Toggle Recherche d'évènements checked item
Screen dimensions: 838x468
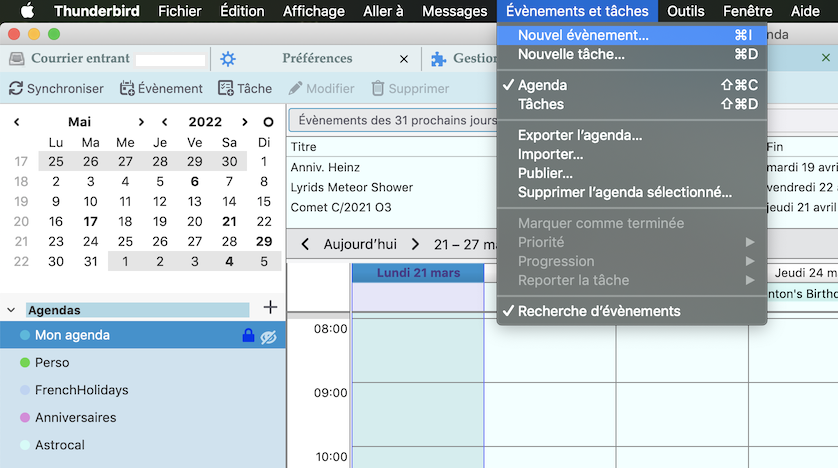pyautogui.click(x=632, y=311)
